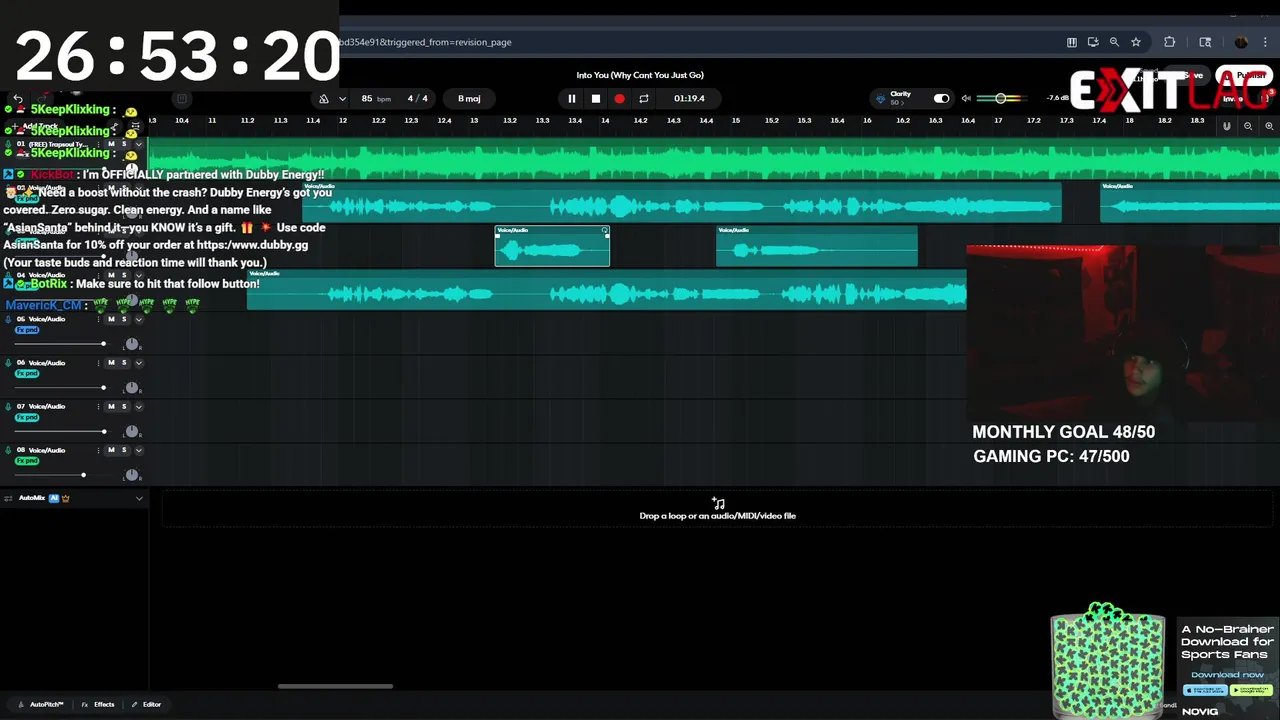Solo track 08 Voice/Audio
Viewport: 1280px width, 720px height.
click(x=124, y=450)
